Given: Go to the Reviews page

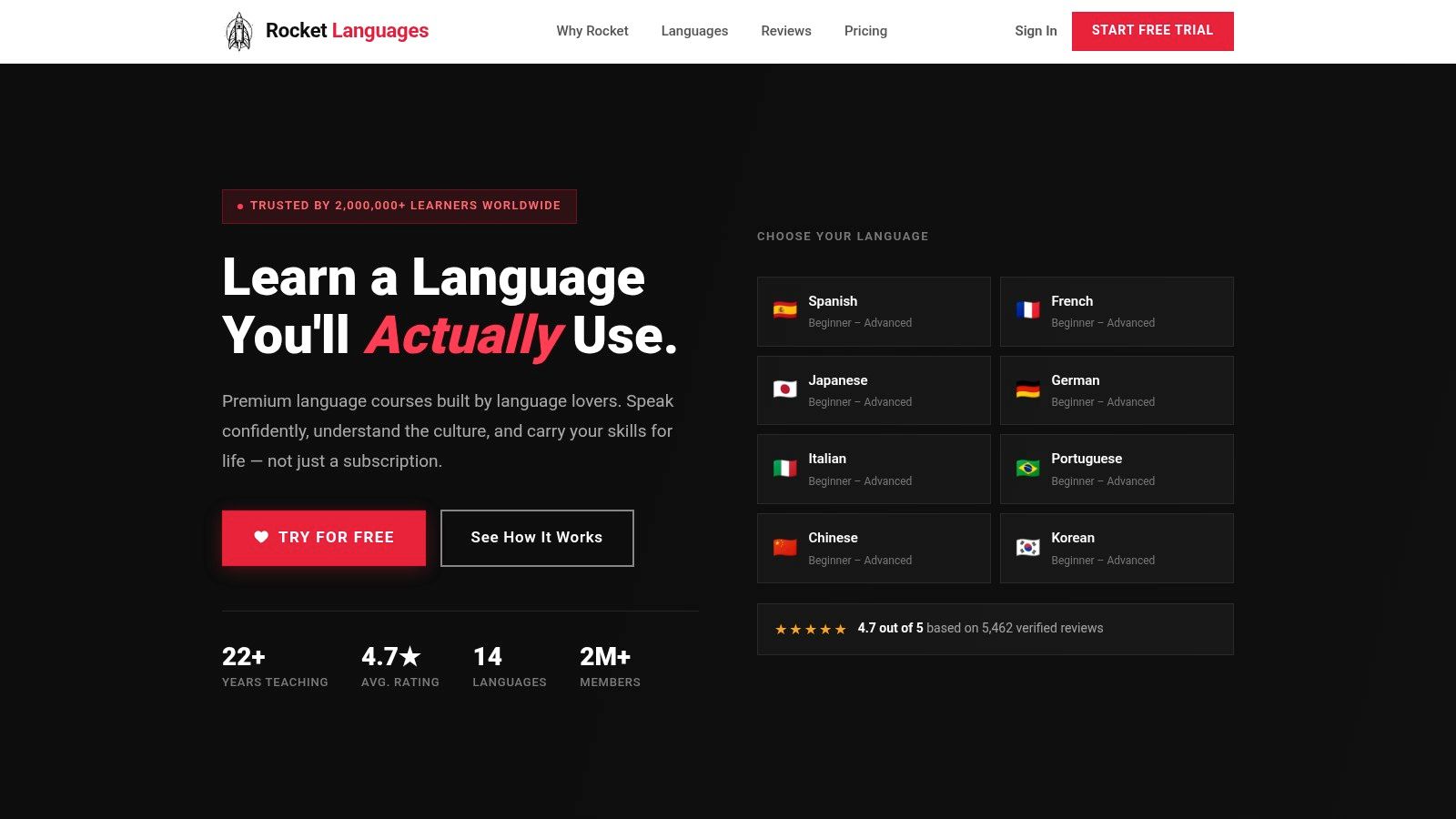Looking at the screenshot, I should click(786, 31).
